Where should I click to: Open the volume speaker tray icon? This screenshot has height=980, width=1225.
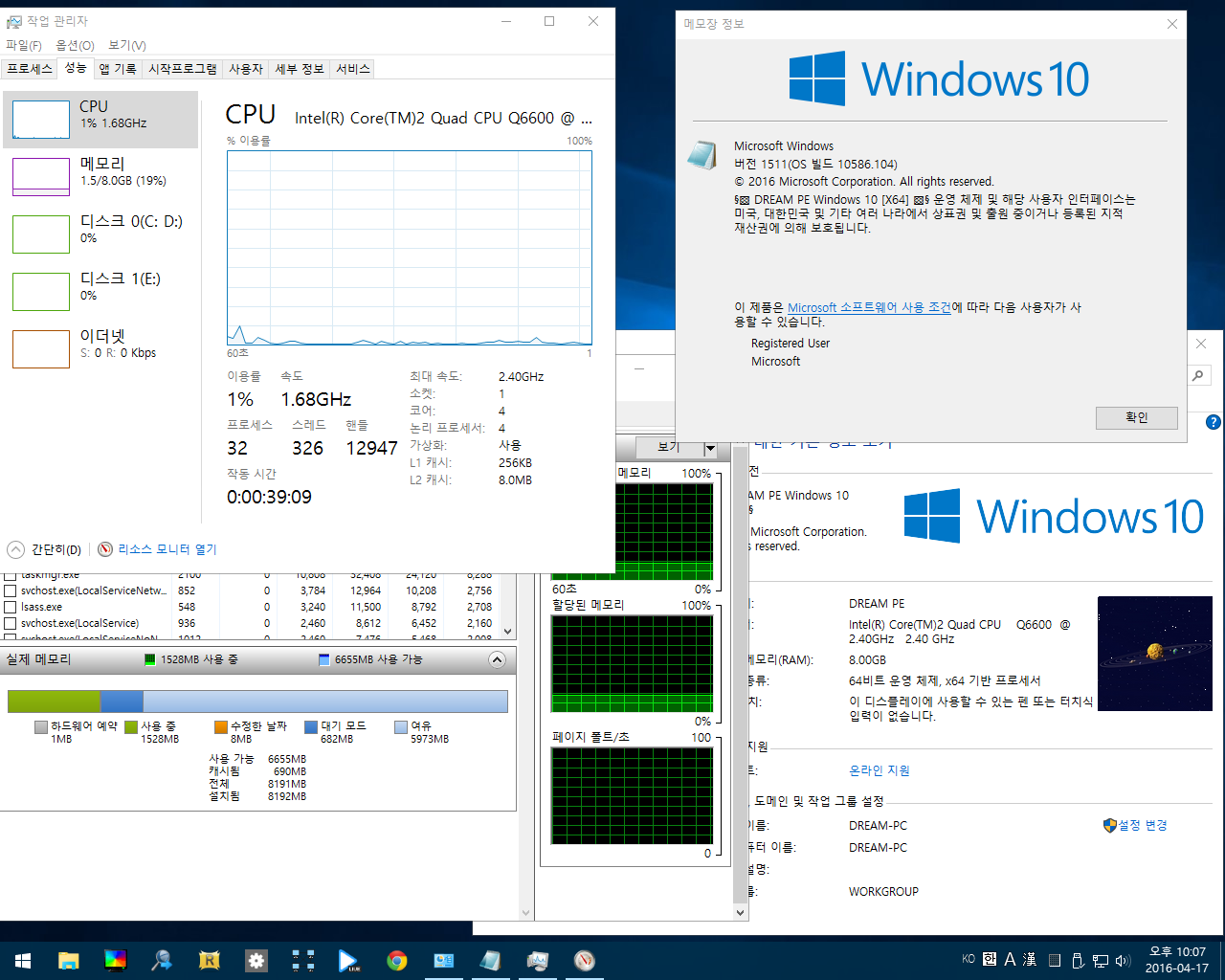(x=1123, y=960)
